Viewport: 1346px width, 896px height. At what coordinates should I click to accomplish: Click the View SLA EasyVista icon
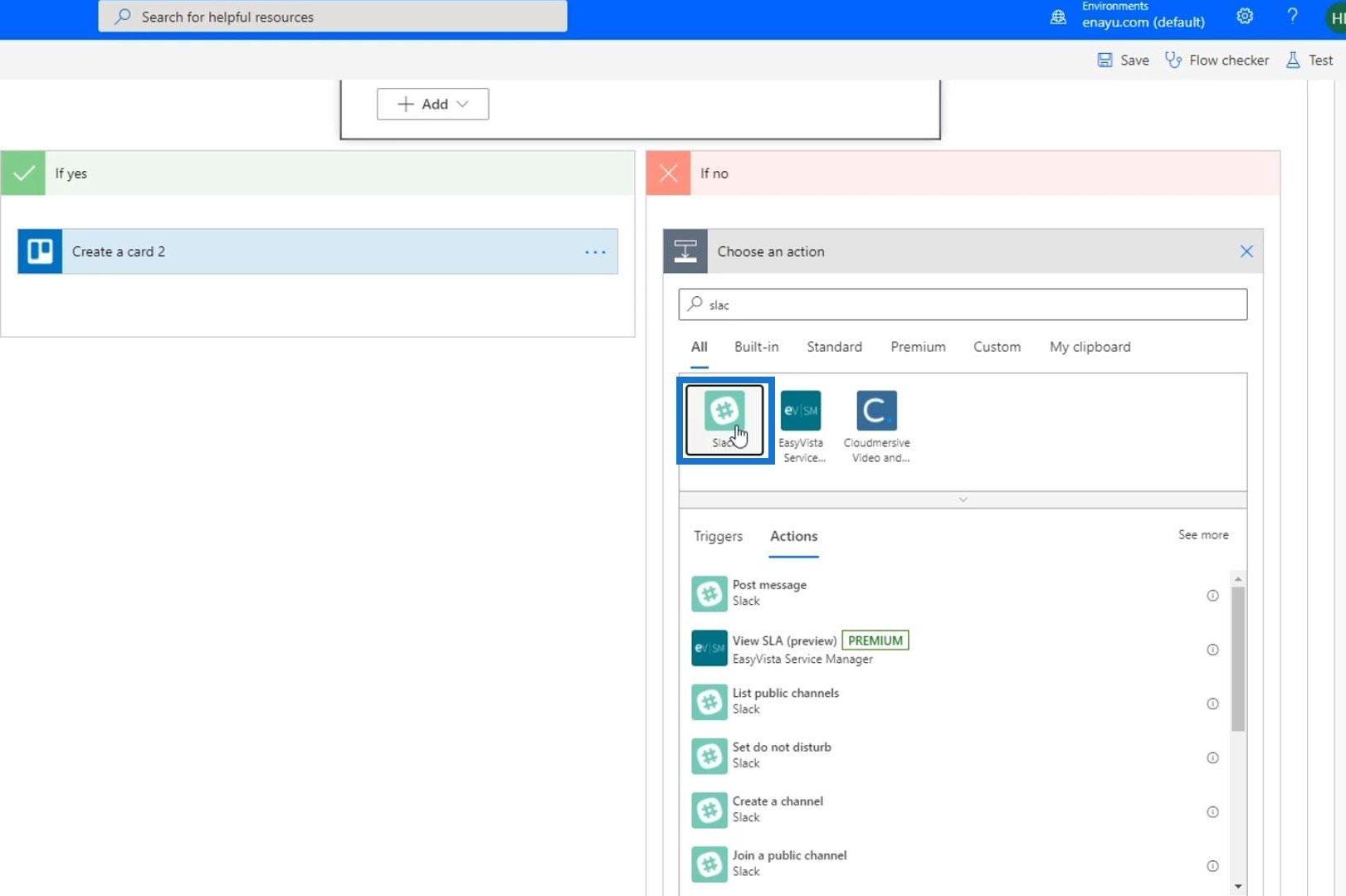[x=710, y=648]
